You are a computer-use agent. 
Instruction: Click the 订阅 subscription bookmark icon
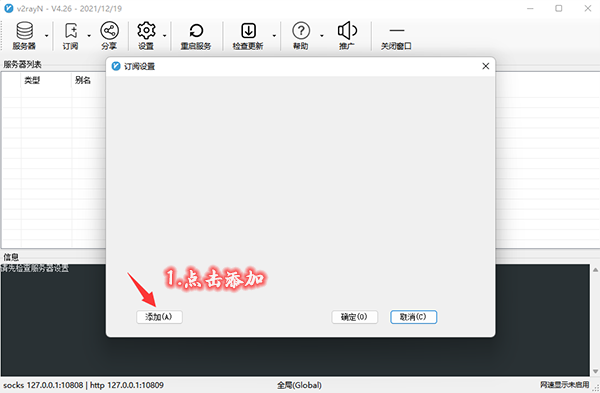point(71,36)
